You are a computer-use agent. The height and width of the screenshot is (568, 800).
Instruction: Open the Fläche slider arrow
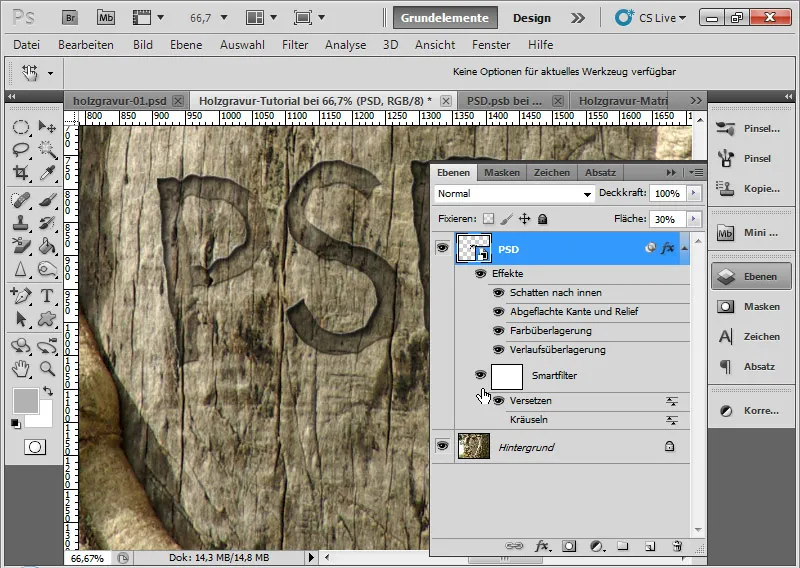pyautogui.click(x=693, y=219)
